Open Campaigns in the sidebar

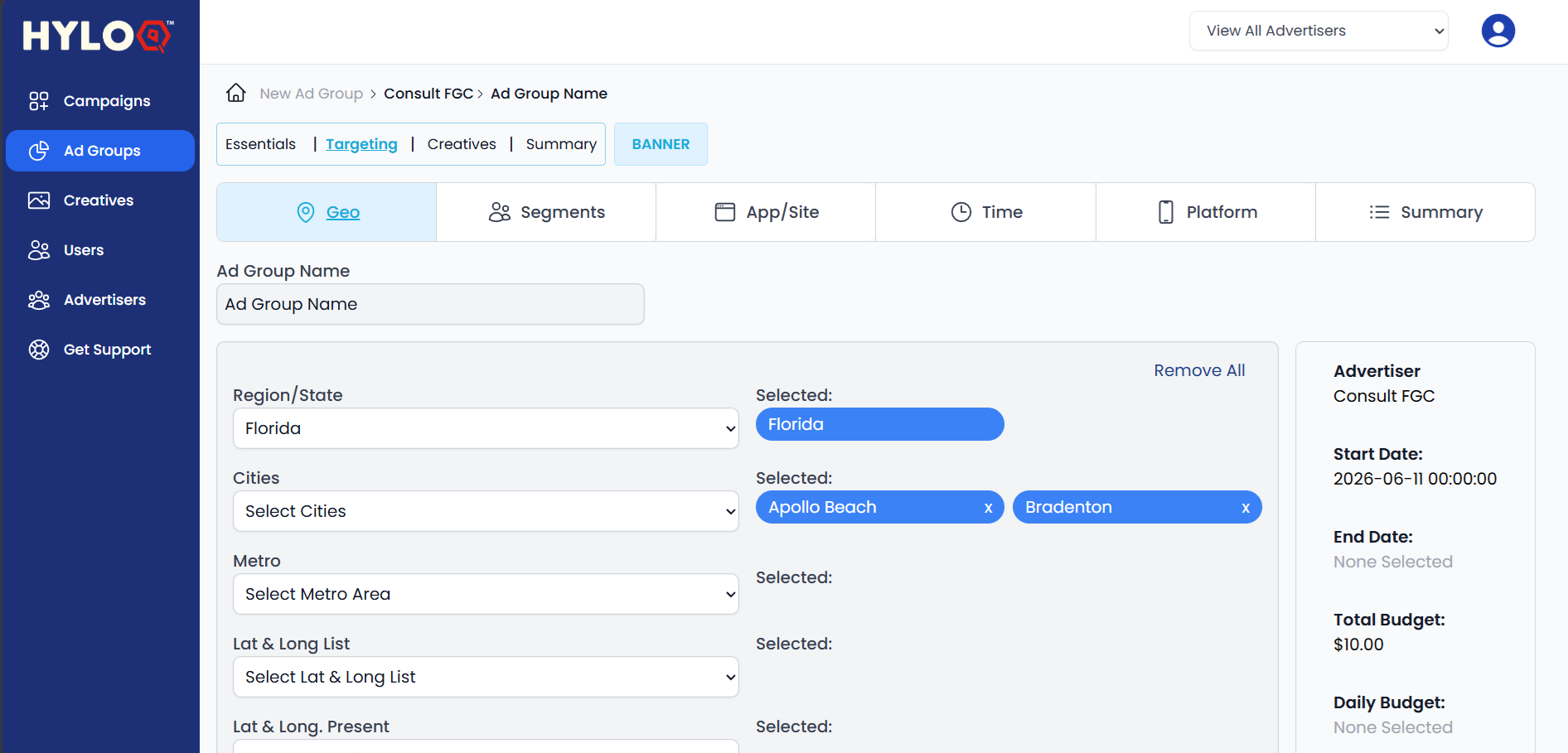point(100,101)
